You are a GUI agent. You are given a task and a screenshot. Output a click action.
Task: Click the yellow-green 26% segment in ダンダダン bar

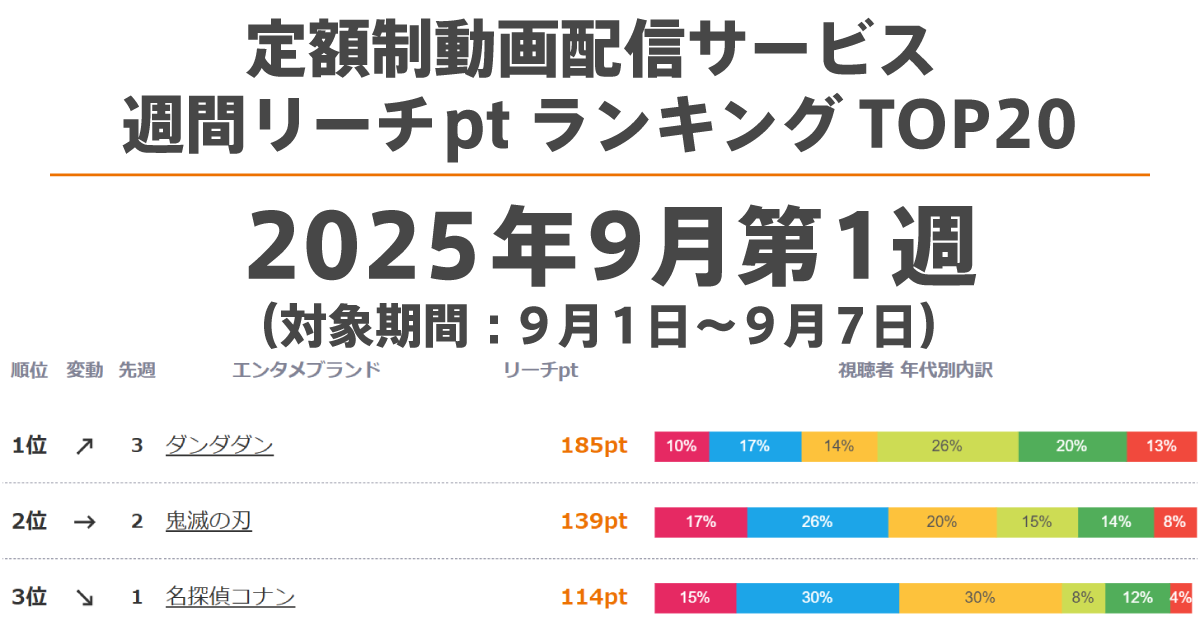[x=947, y=446]
